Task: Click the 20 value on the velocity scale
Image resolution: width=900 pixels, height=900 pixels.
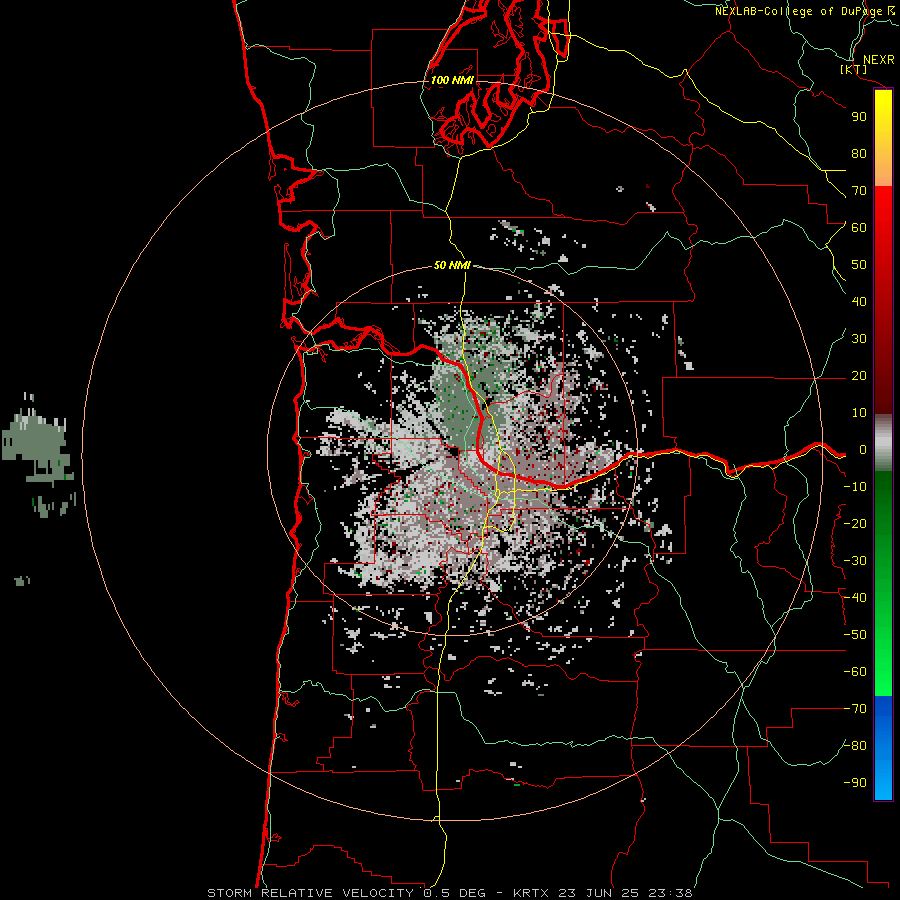Action: [x=859, y=375]
